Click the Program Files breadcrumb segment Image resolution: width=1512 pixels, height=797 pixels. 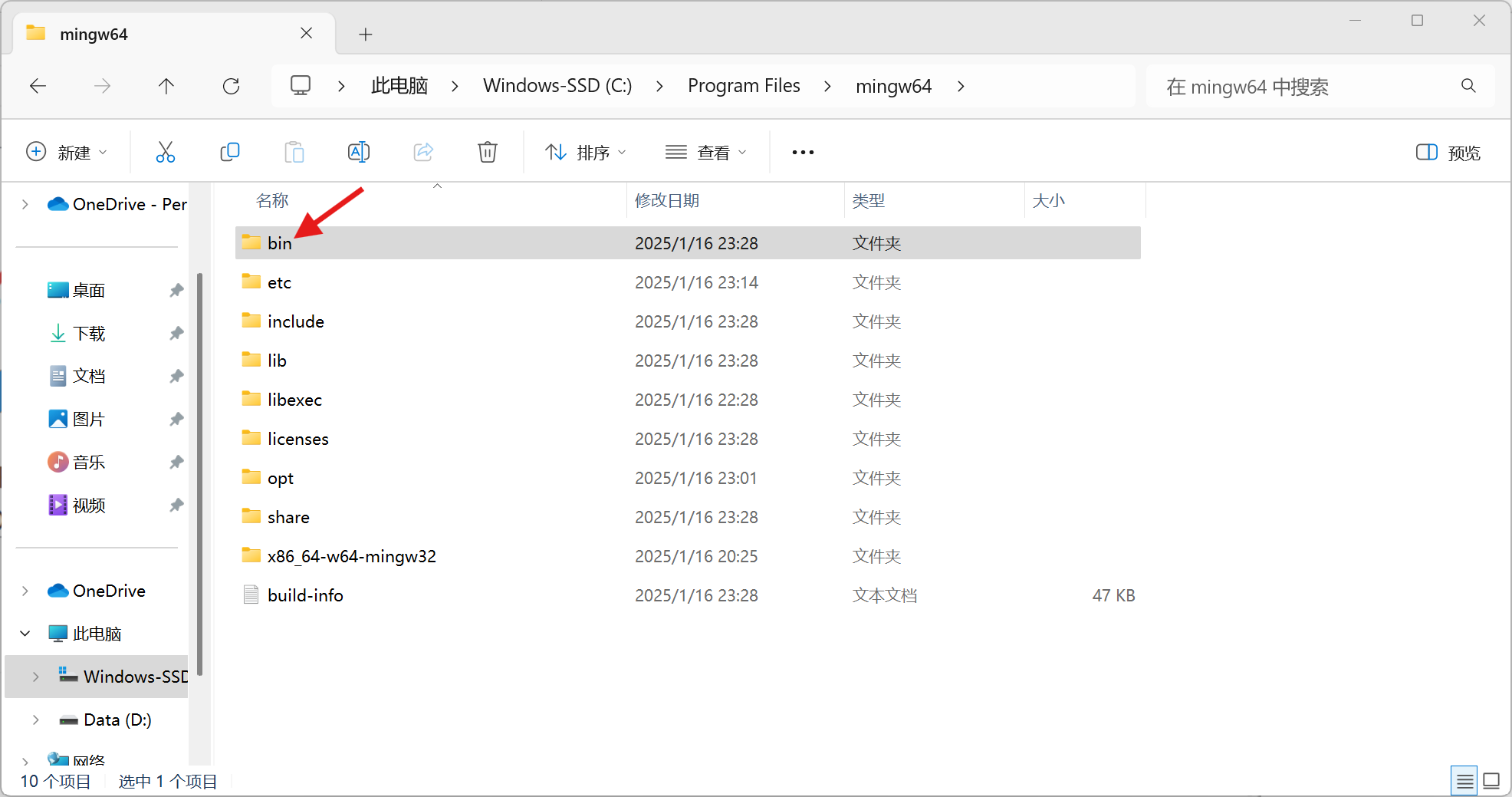[x=744, y=86]
